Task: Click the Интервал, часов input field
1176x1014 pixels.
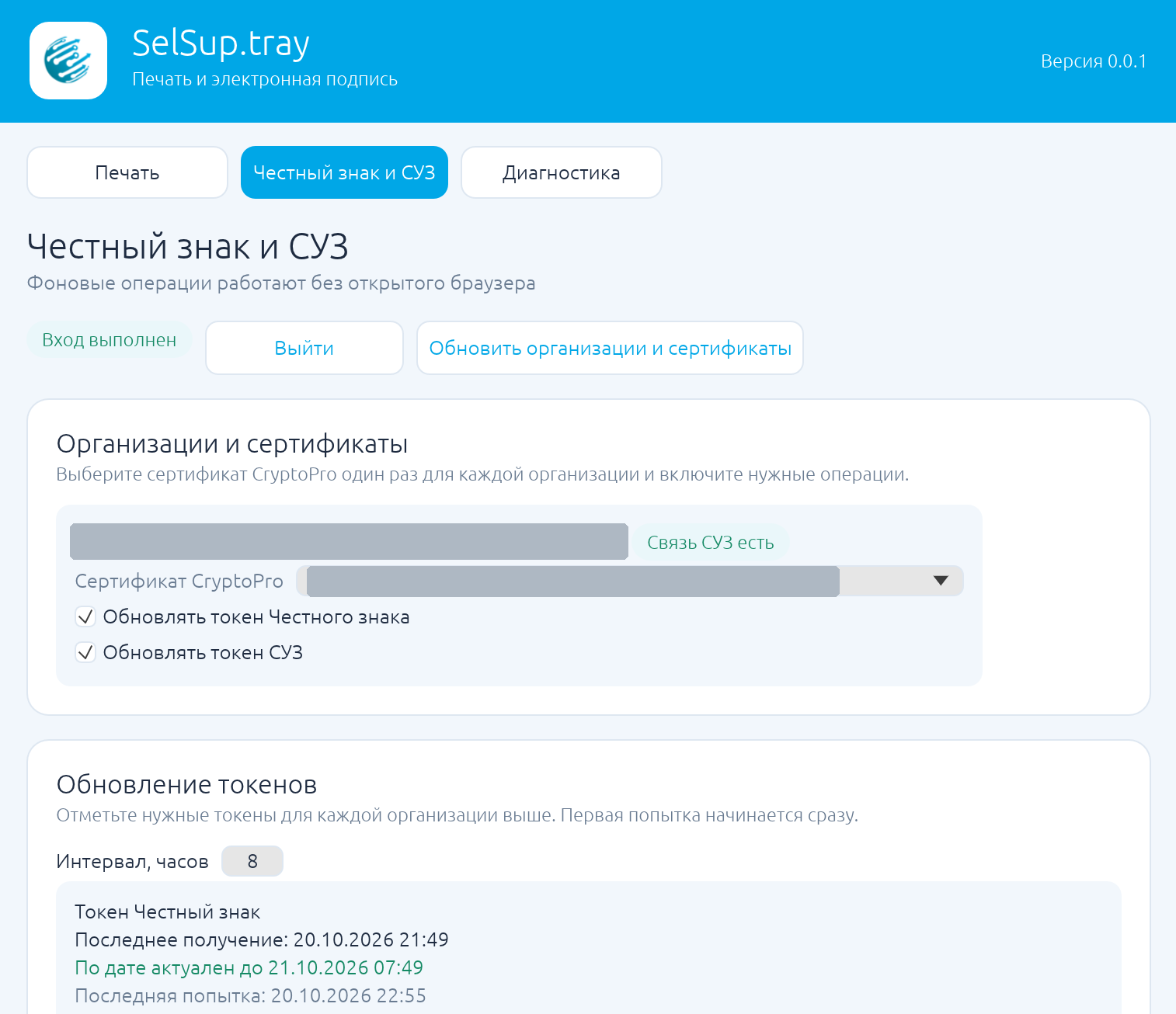Action: point(252,861)
